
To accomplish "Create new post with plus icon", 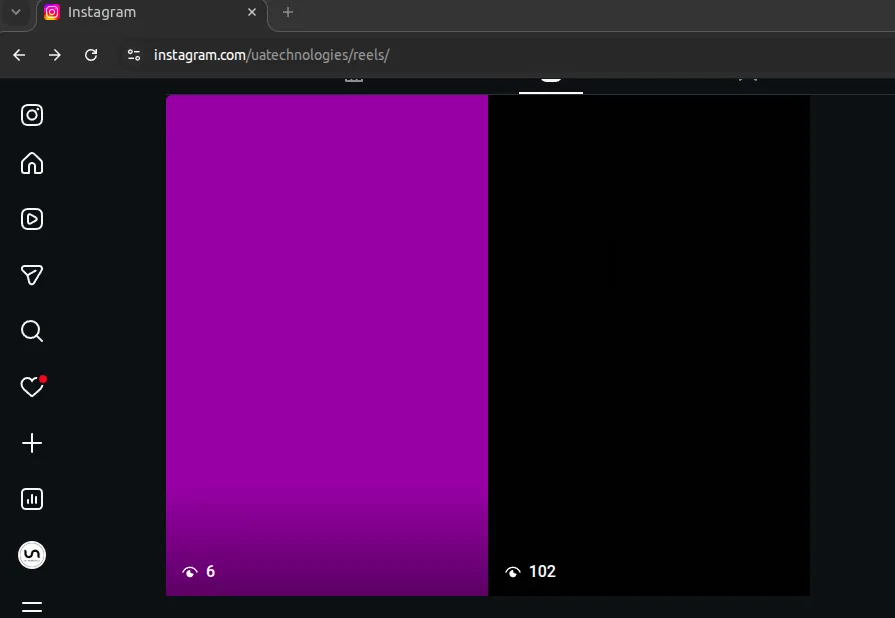I will pos(32,443).
